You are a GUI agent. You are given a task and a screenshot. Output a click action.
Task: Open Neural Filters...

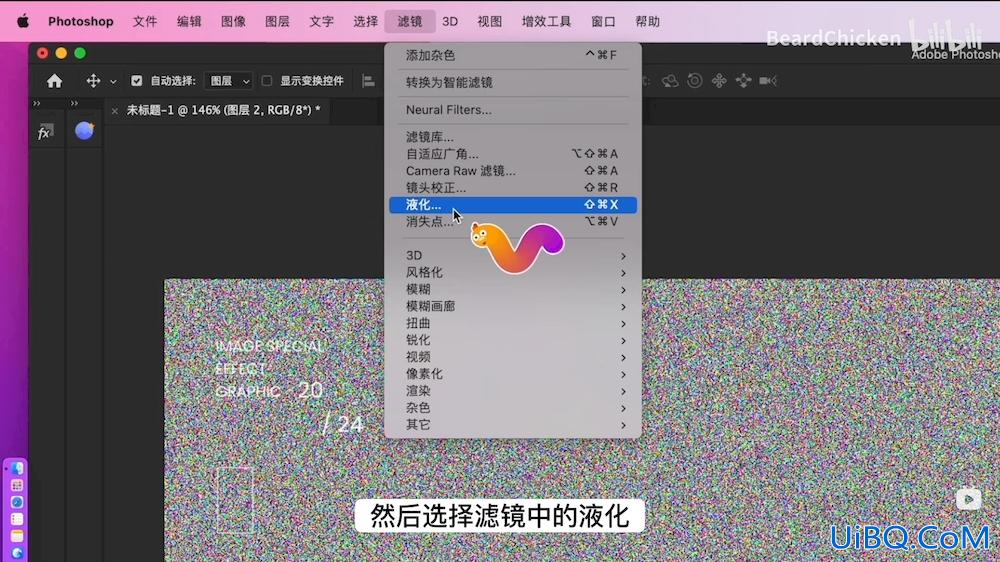[513, 110]
